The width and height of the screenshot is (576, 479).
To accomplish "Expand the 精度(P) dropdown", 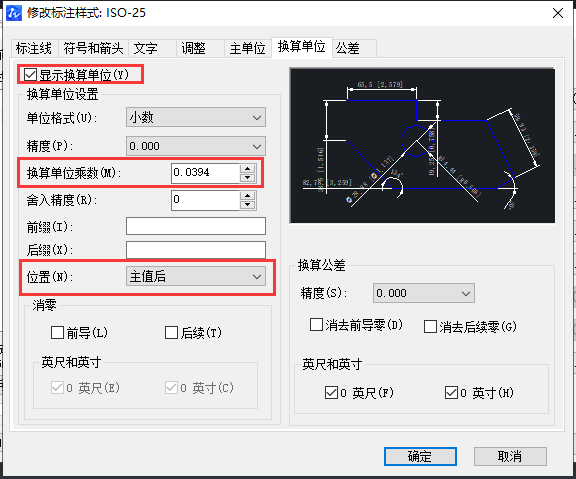I will (x=196, y=146).
